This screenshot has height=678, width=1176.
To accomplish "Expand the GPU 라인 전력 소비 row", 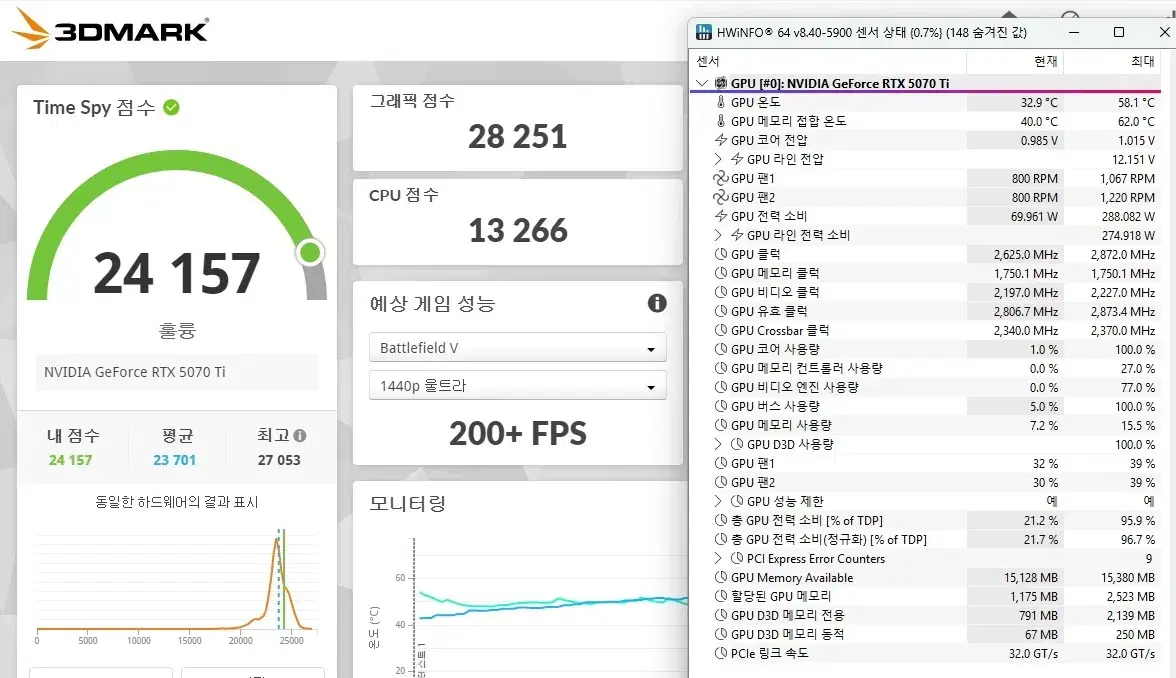I will (x=718, y=236).
